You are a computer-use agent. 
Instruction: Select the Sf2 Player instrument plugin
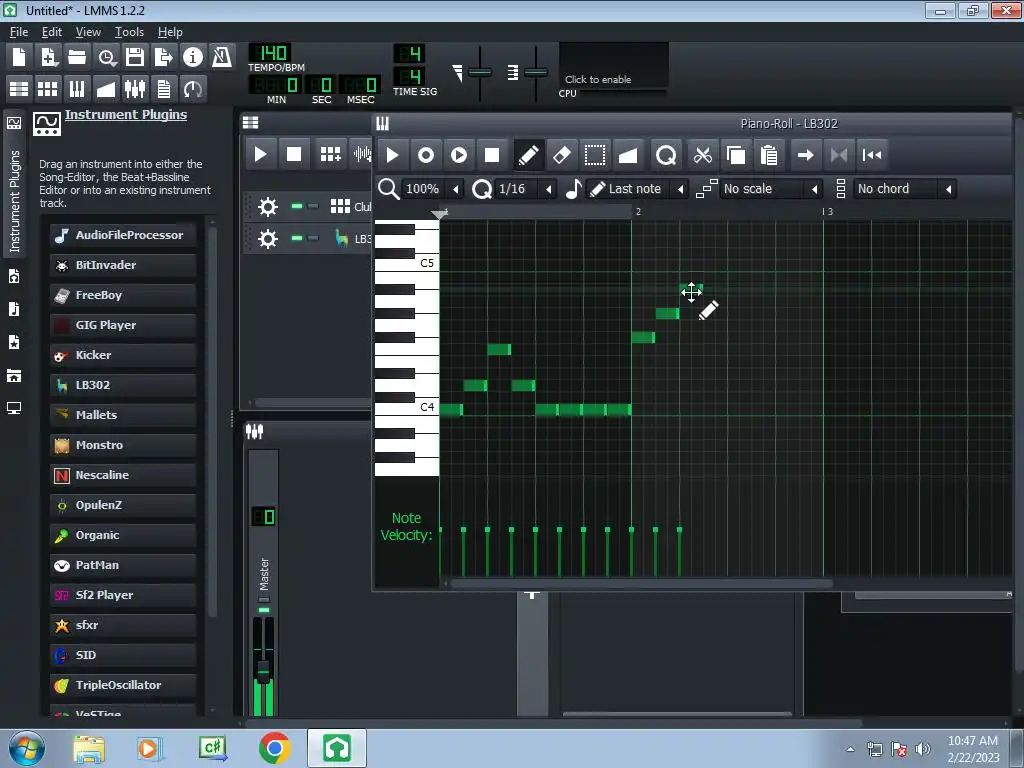[123, 595]
